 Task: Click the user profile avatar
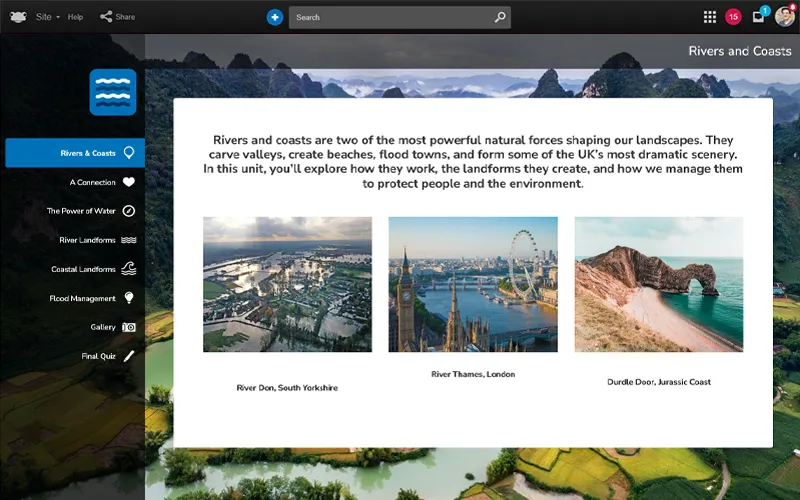click(785, 17)
